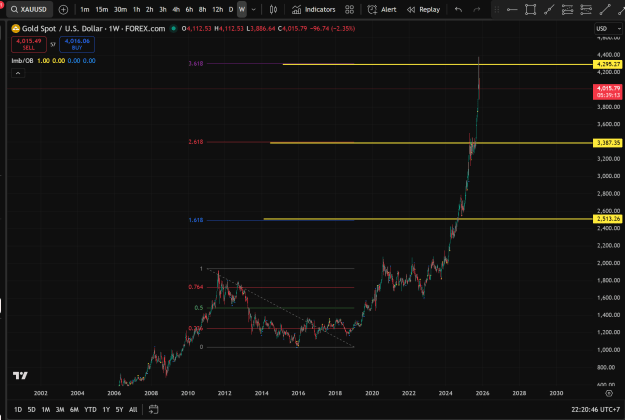Select the 2.618 Fibonacci level label
The height and width of the screenshot is (420, 625).
196,142
